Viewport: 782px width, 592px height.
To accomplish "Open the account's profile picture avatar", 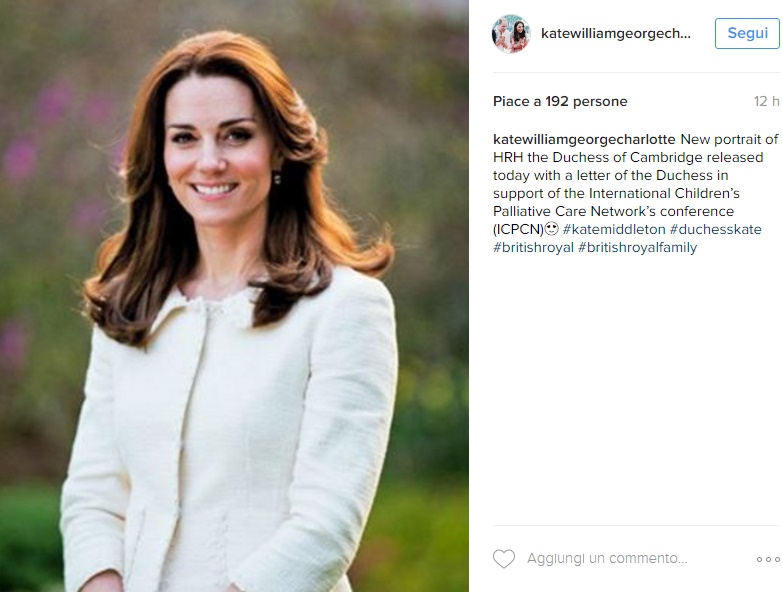I will pyautogui.click(x=511, y=34).
